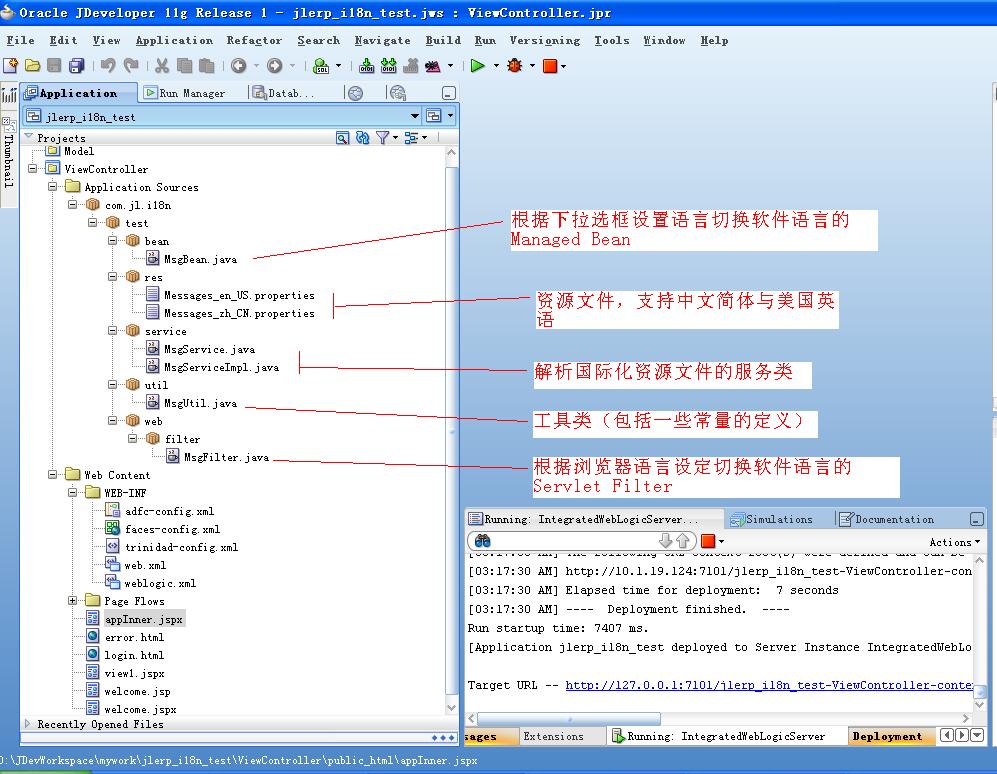Click the Copy toolbar icon
Screen dimensions: 997x774
[184, 65]
